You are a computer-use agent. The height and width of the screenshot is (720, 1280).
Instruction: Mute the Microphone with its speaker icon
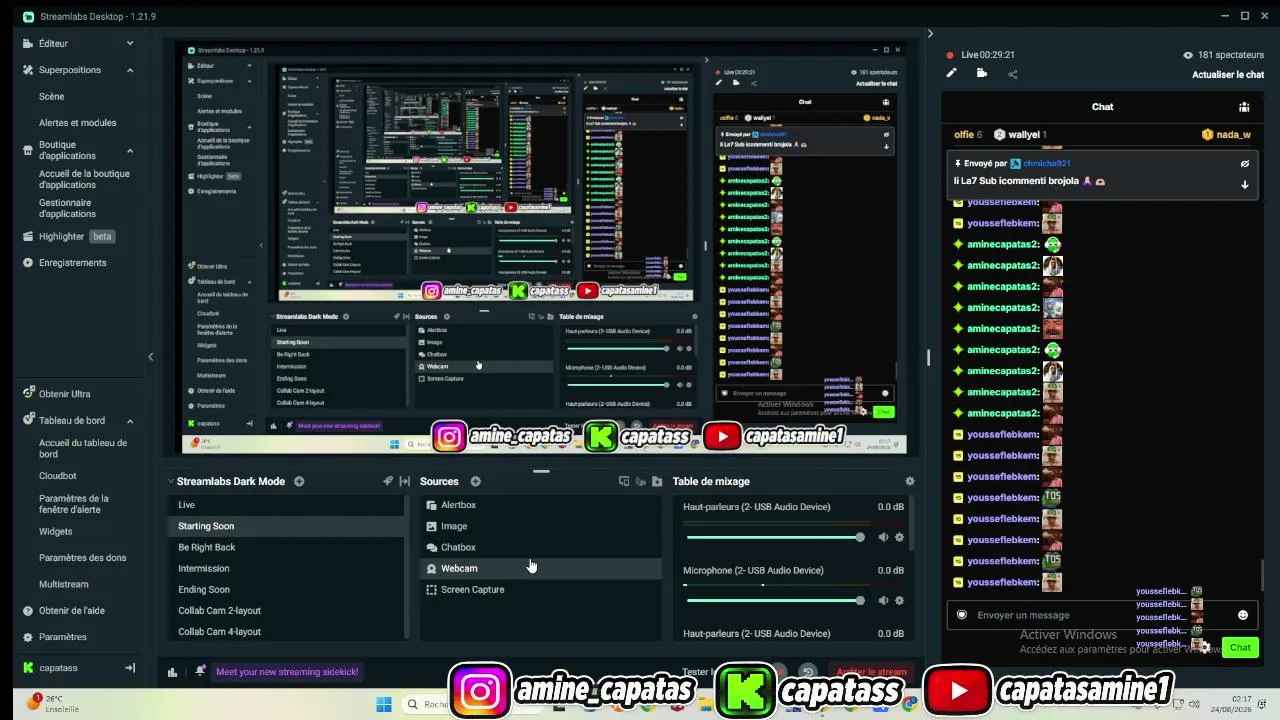[x=883, y=600]
